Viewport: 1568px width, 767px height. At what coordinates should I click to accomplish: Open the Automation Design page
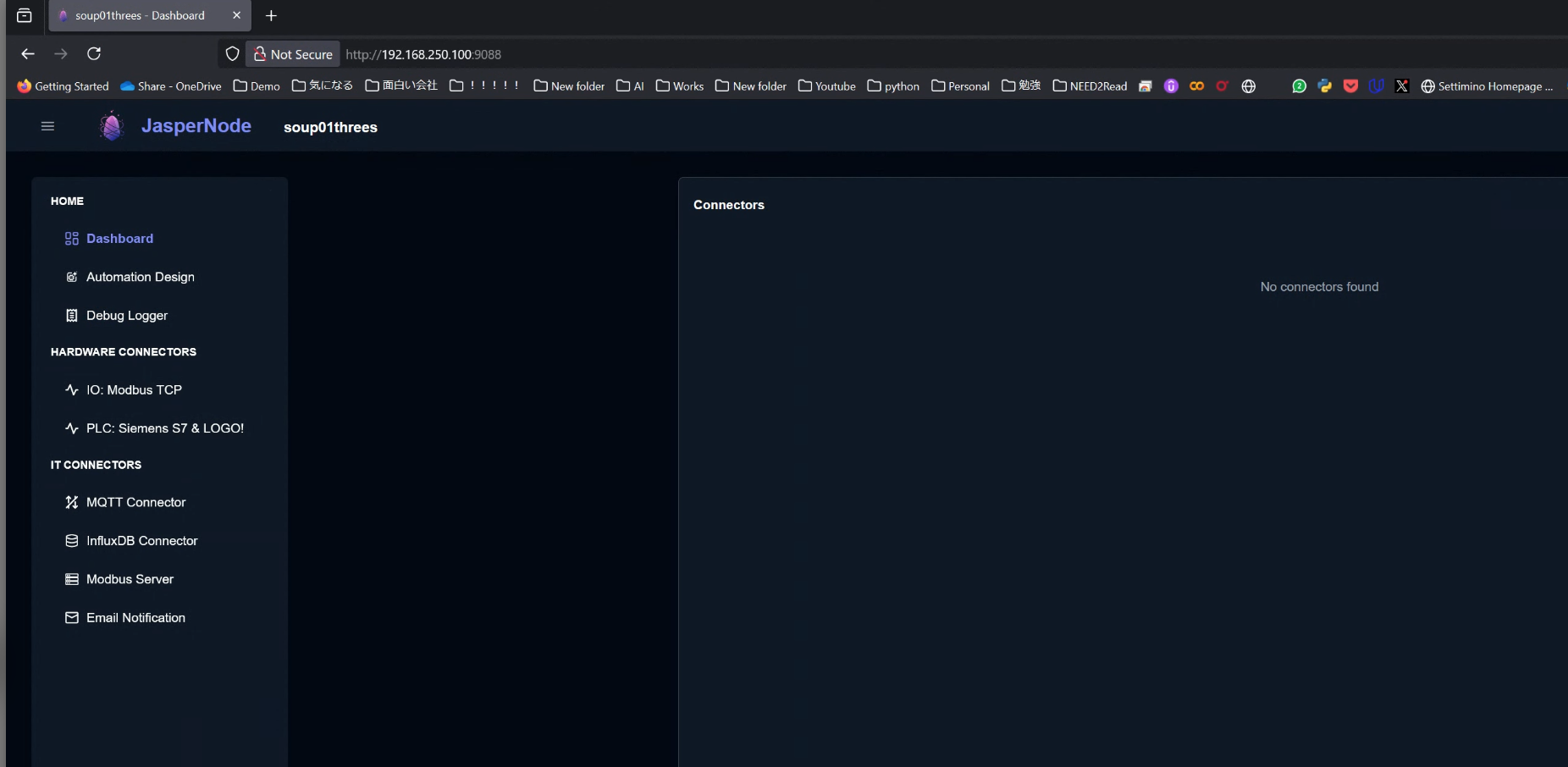pyautogui.click(x=140, y=277)
